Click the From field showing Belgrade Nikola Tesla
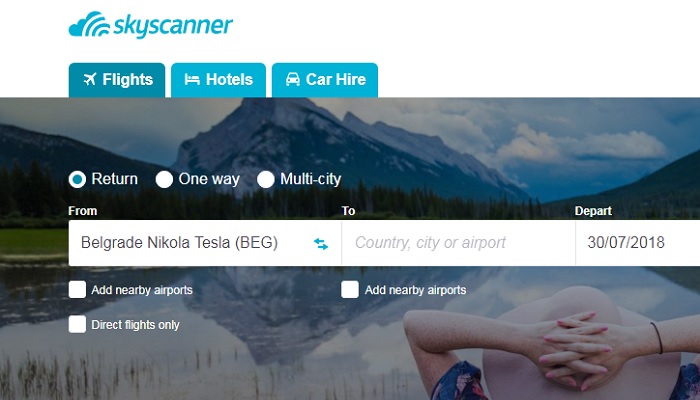700x400 pixels. click(x=205, y=243)
